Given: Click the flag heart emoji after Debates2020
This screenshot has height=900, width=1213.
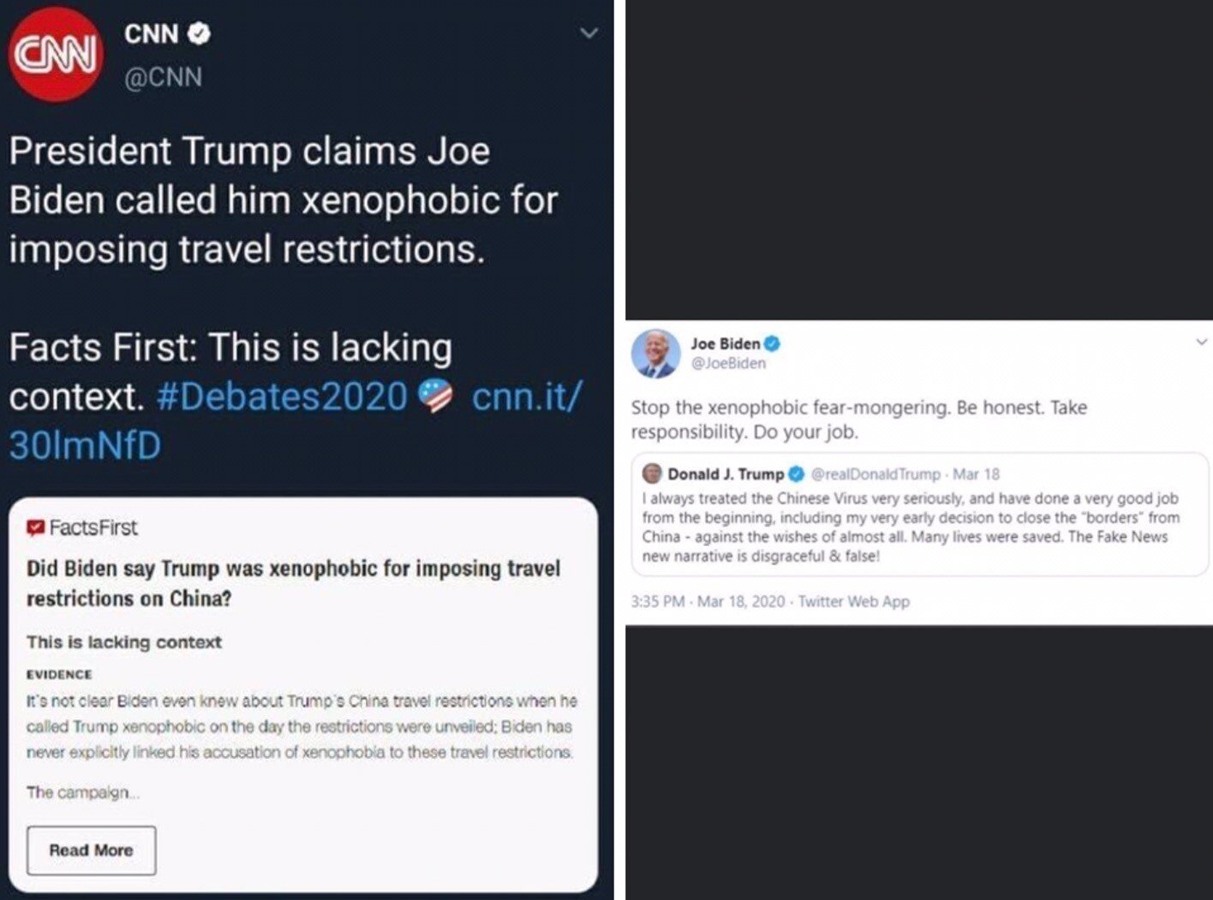Looking at the screenshot, I should [435, 397].
